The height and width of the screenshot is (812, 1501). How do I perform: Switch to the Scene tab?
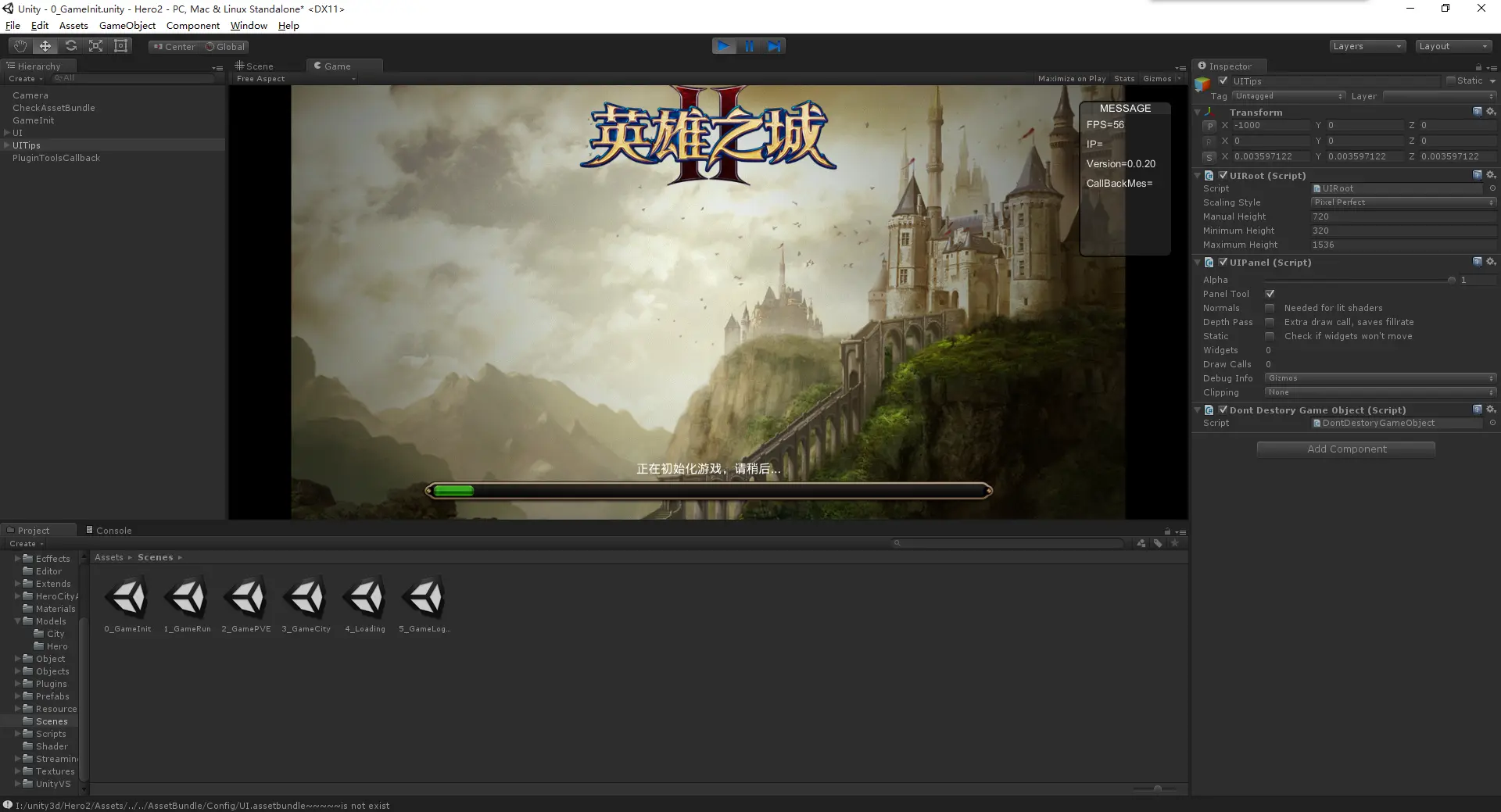255,66
